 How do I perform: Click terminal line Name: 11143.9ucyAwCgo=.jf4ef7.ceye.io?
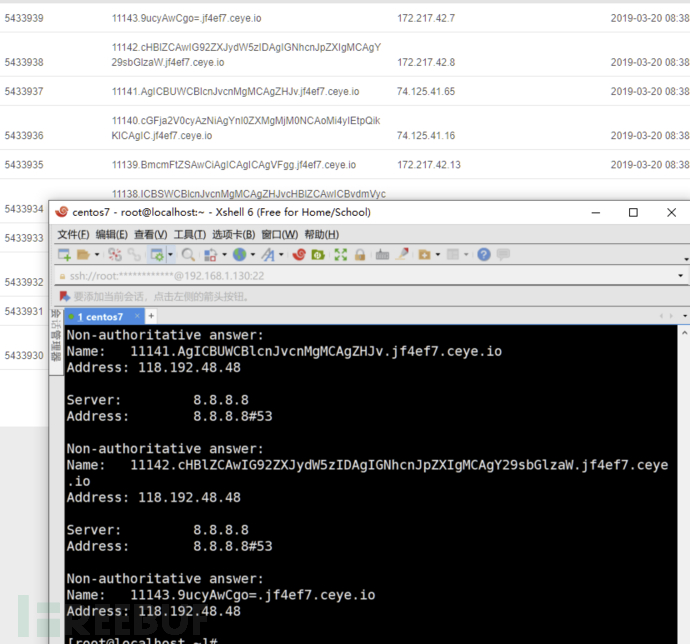pyautogui.click(x=221, y=595)
